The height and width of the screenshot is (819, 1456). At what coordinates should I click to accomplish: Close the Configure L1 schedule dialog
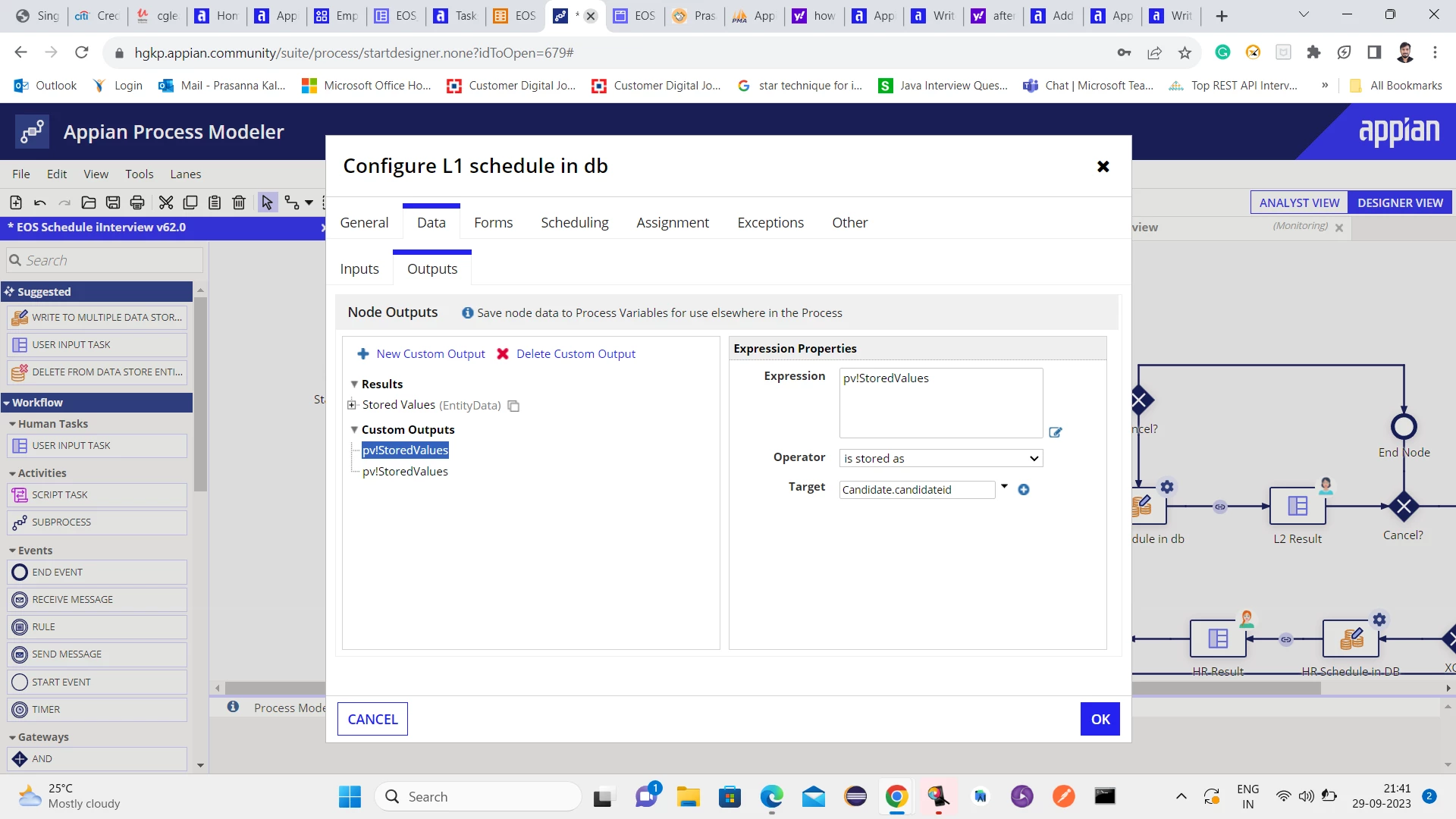(x=1103, y=166)
